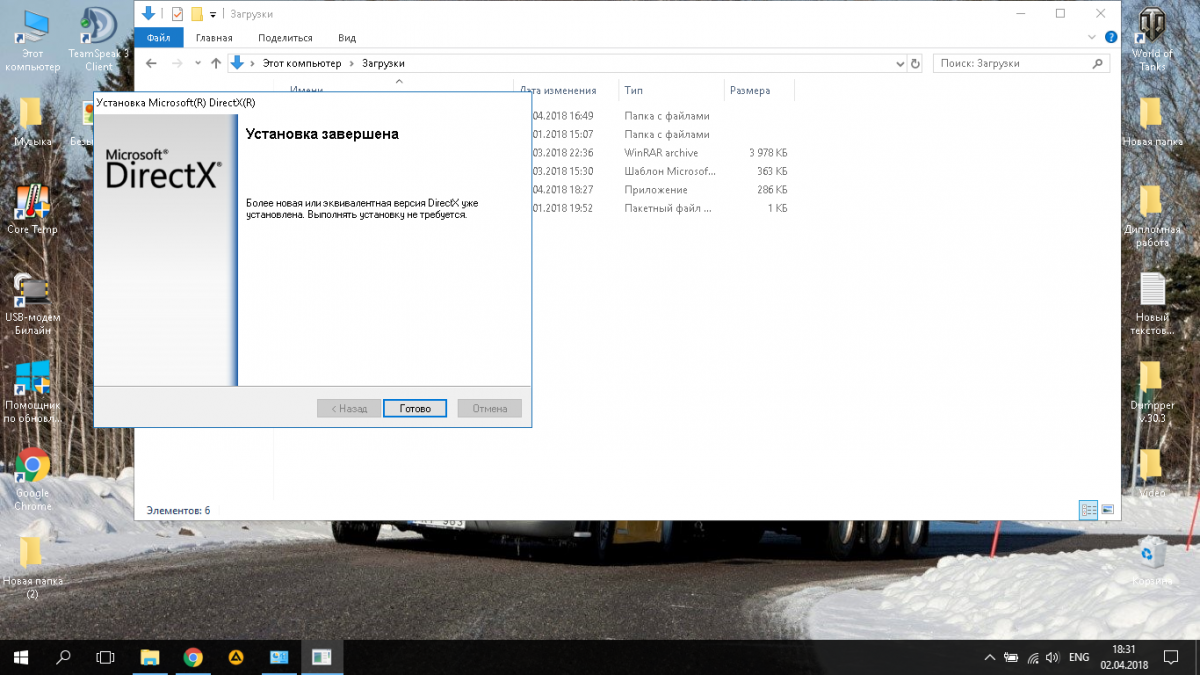Expand the Explorer ribbon chevron

coord(1091,38)
